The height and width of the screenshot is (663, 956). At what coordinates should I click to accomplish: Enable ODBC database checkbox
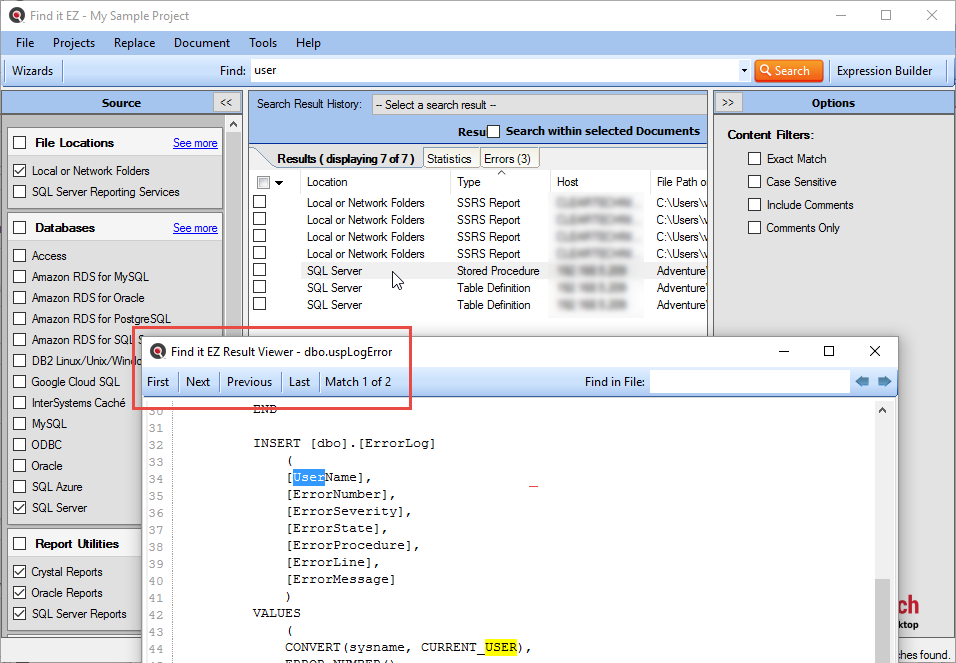[20, 445]
